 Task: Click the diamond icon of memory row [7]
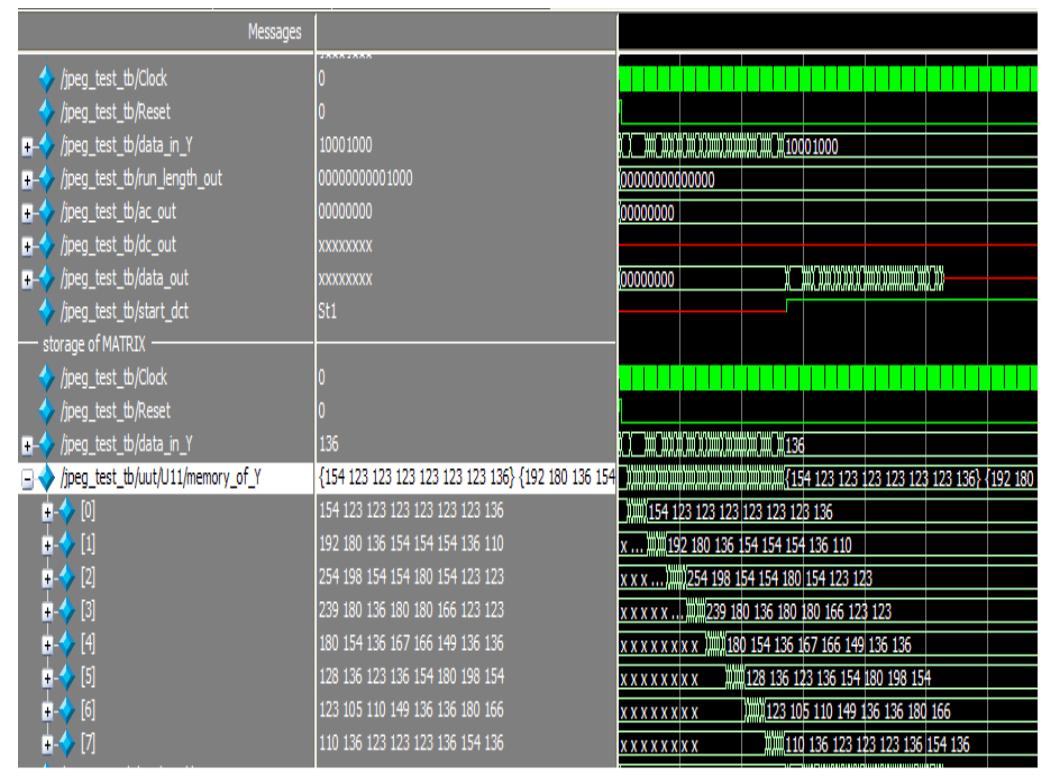point(67,743)
